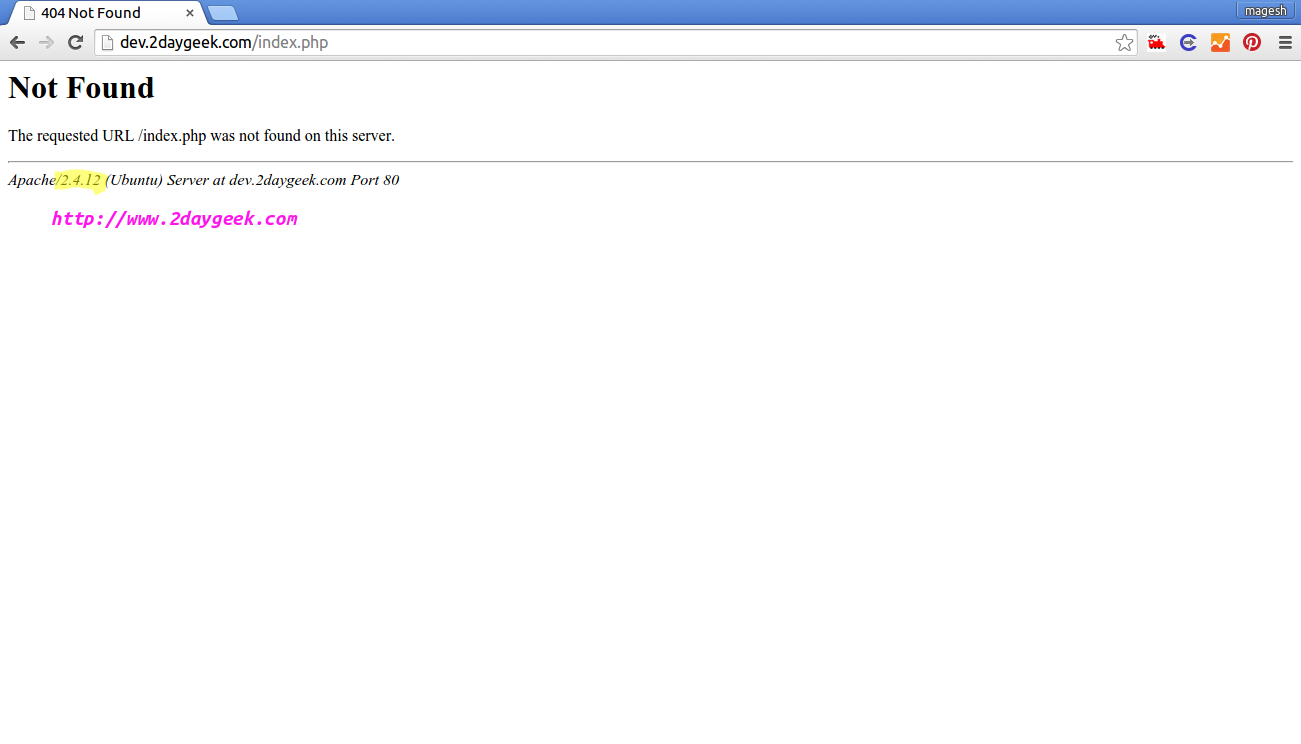Click the requested URL error message
Viewport: 1301px width, 744px height.
201,136
